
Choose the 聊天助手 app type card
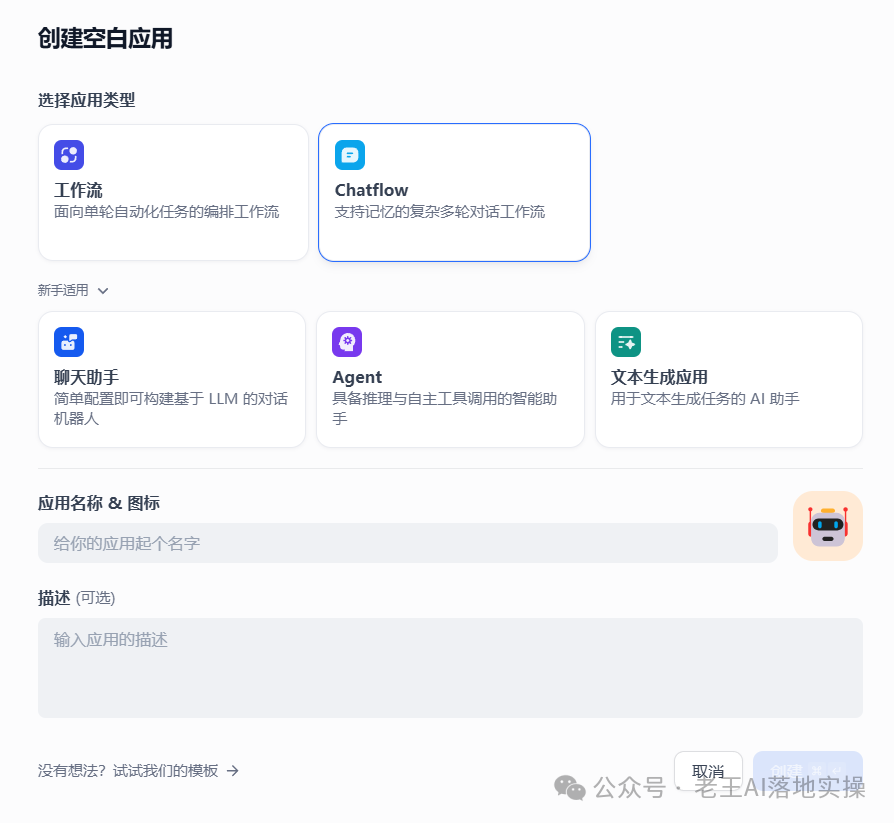(x=172, y=379)
